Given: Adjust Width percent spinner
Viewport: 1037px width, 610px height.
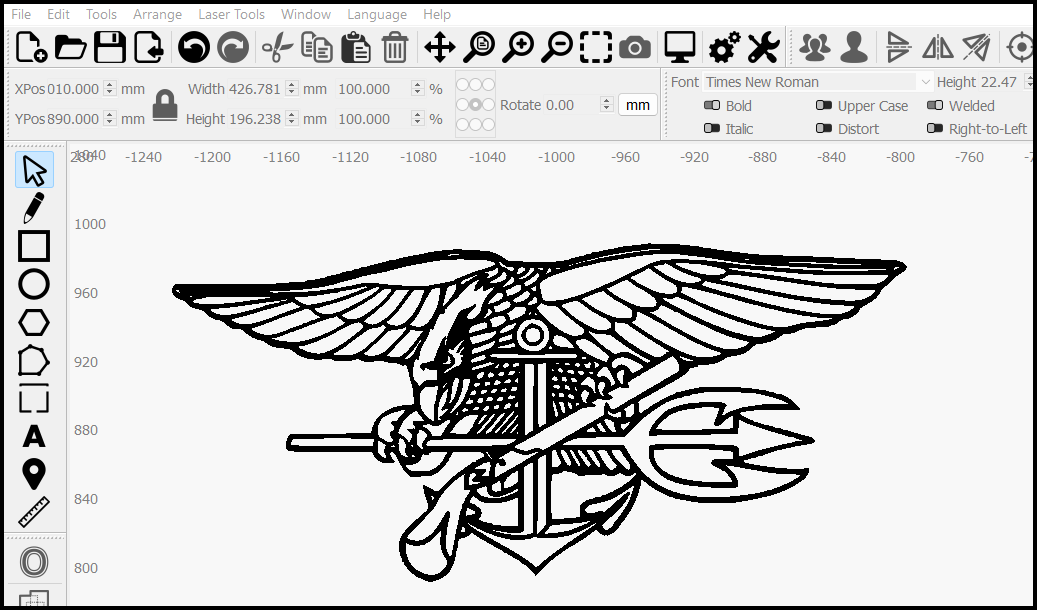Looking at the screenshot, I should pos(417,89).
